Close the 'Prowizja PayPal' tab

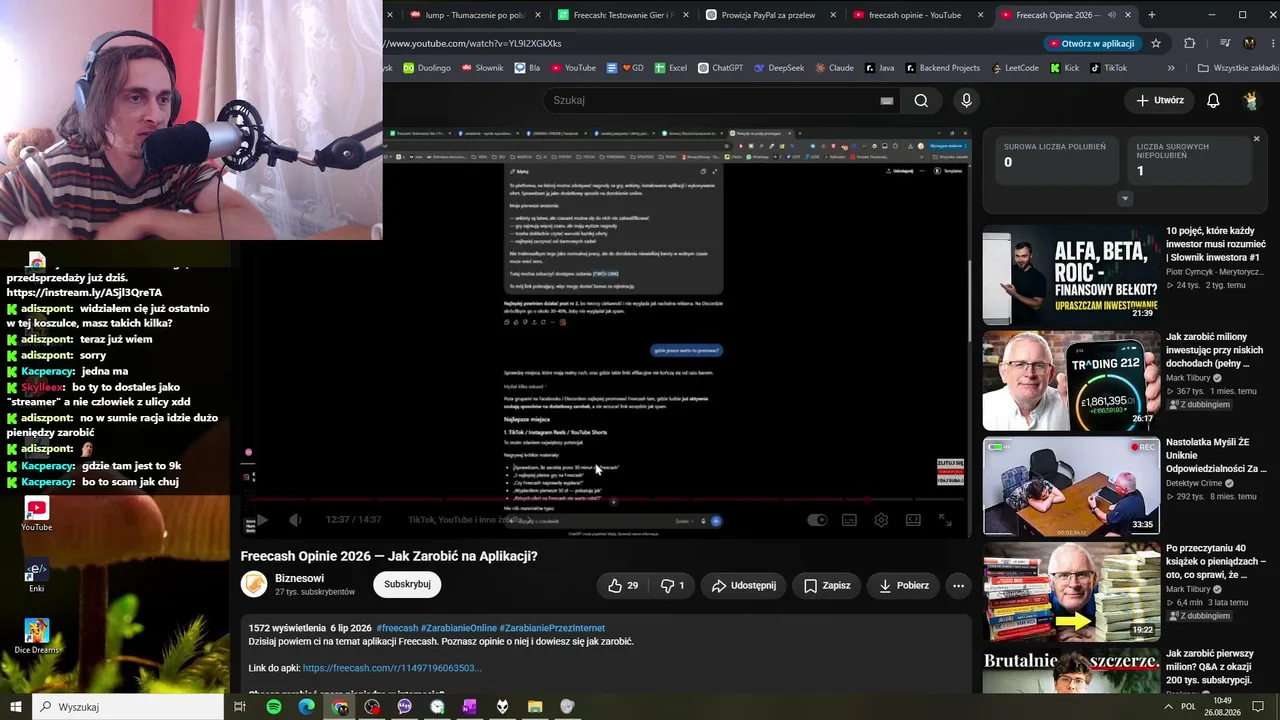(x=833, y=15)
